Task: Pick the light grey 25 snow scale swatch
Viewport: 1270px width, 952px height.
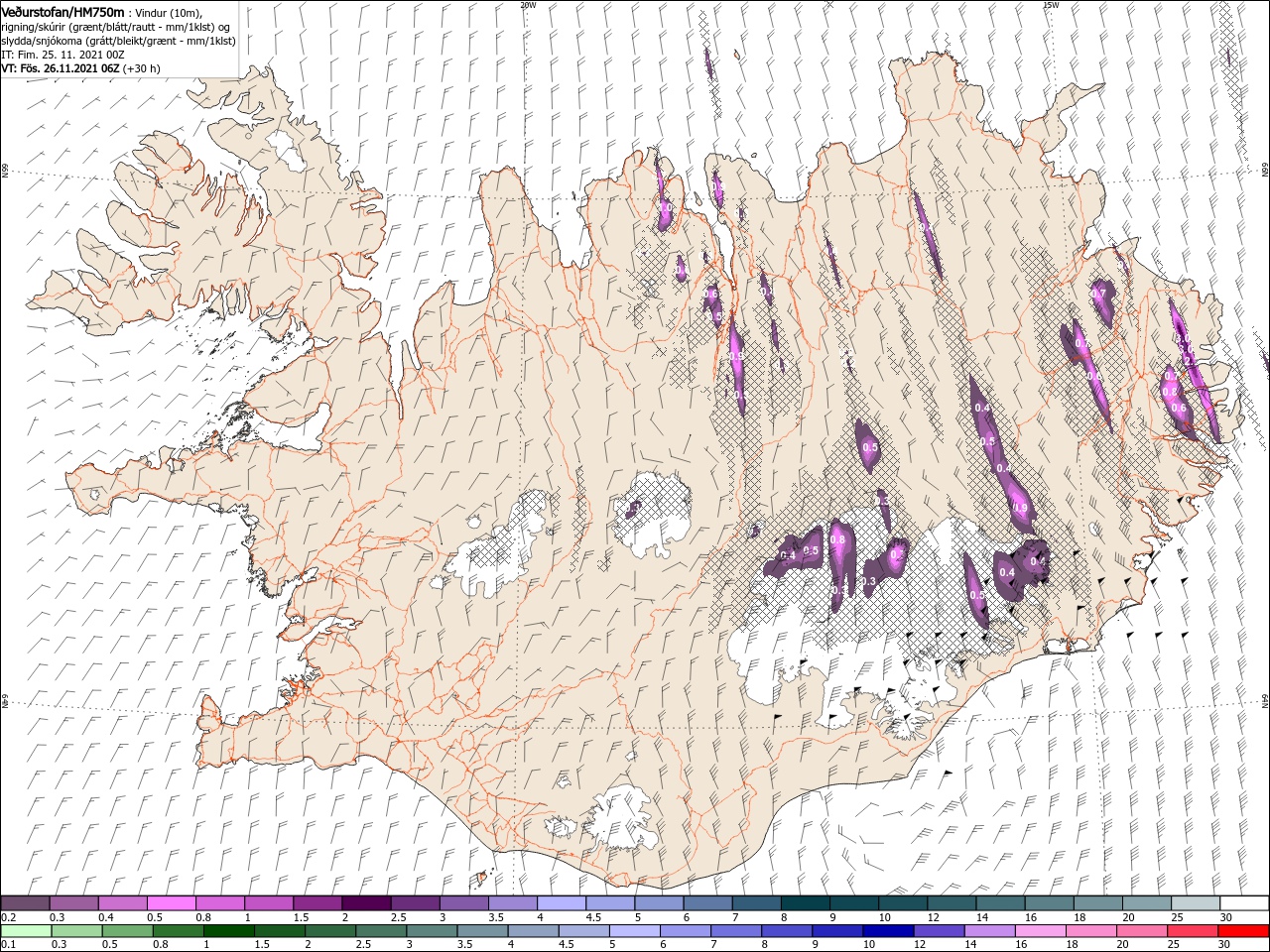Action: coord(1197,902)
